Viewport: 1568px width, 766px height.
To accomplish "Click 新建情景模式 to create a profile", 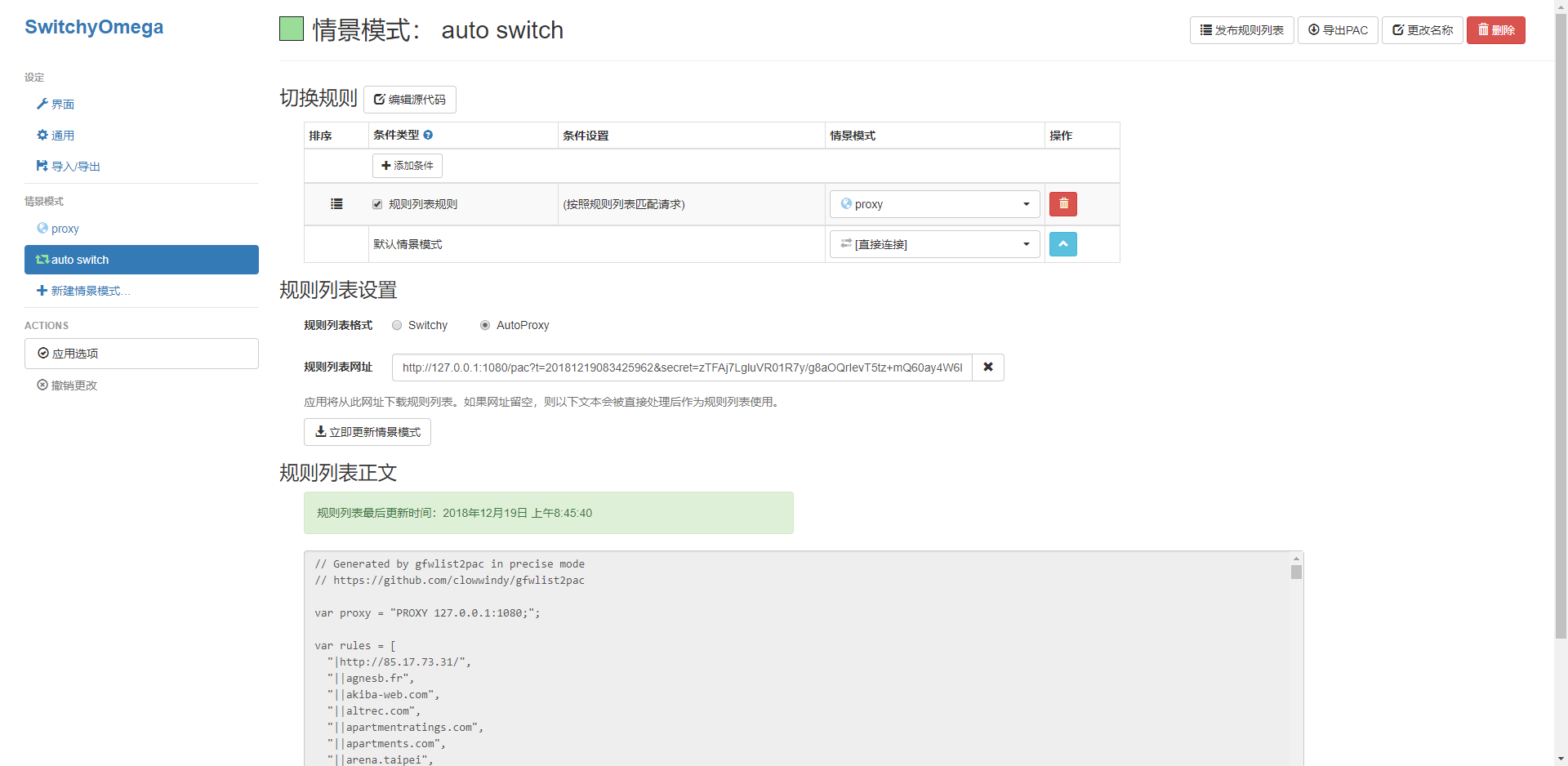I will [x=83, y=291].
